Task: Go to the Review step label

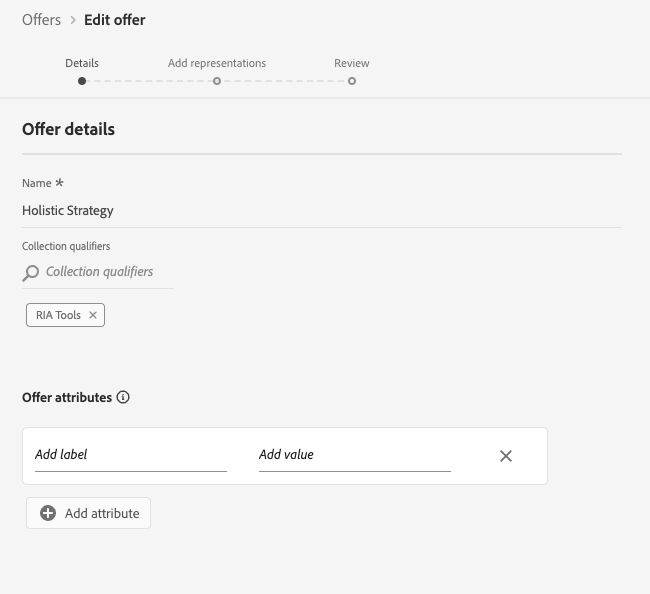Action: 352,63
